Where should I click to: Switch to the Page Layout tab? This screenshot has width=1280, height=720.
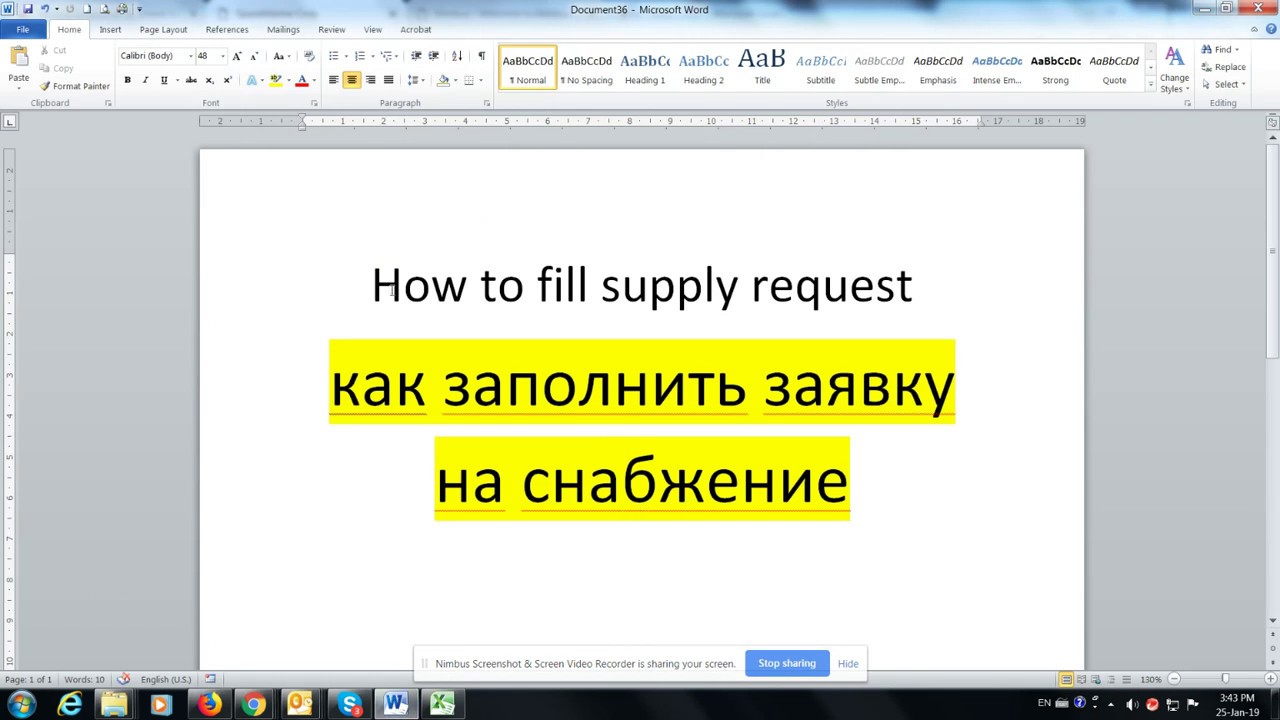163,29
